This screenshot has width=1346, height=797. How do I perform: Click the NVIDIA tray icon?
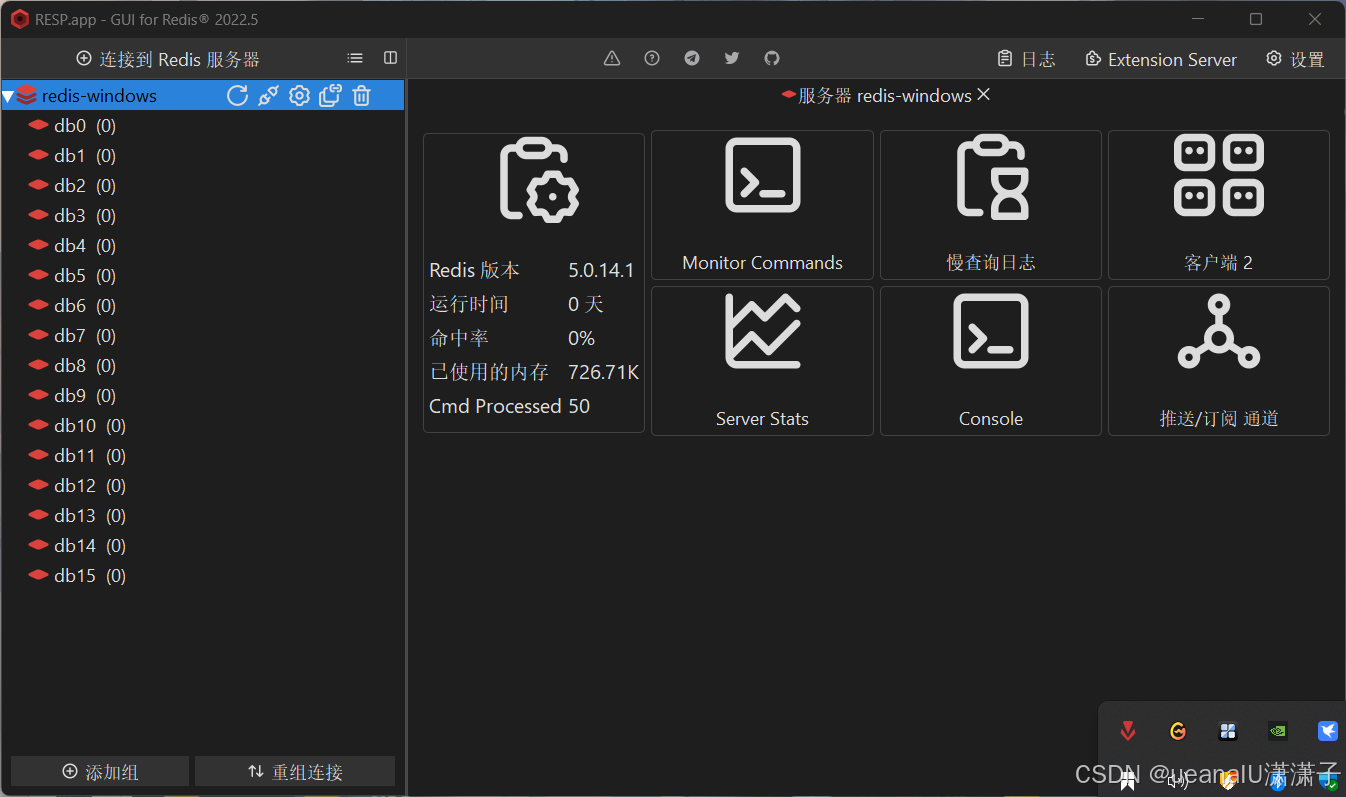point(1278,731)
